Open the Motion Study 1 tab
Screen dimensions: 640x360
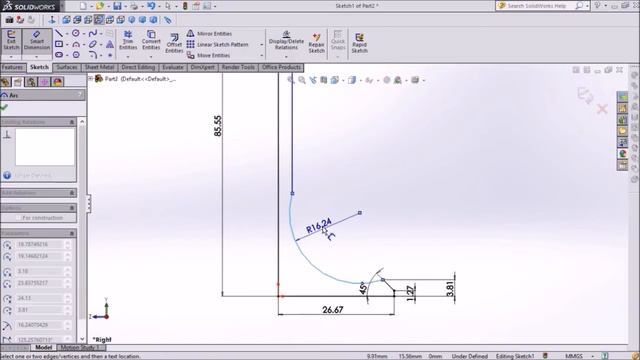pyautogui.click(x=80, y=347)
